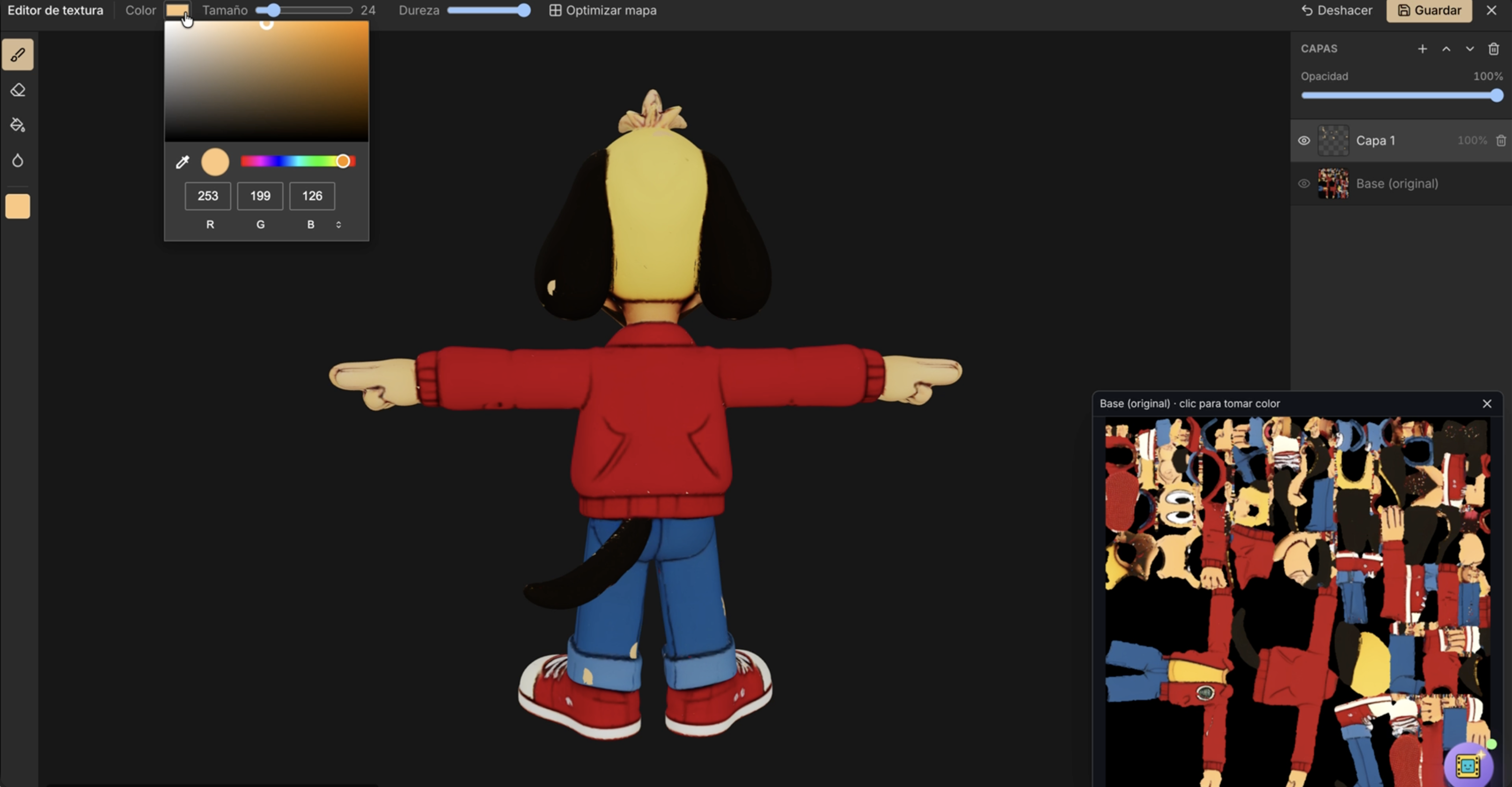Click the saturation gradient area in picker

pos(266,81)
